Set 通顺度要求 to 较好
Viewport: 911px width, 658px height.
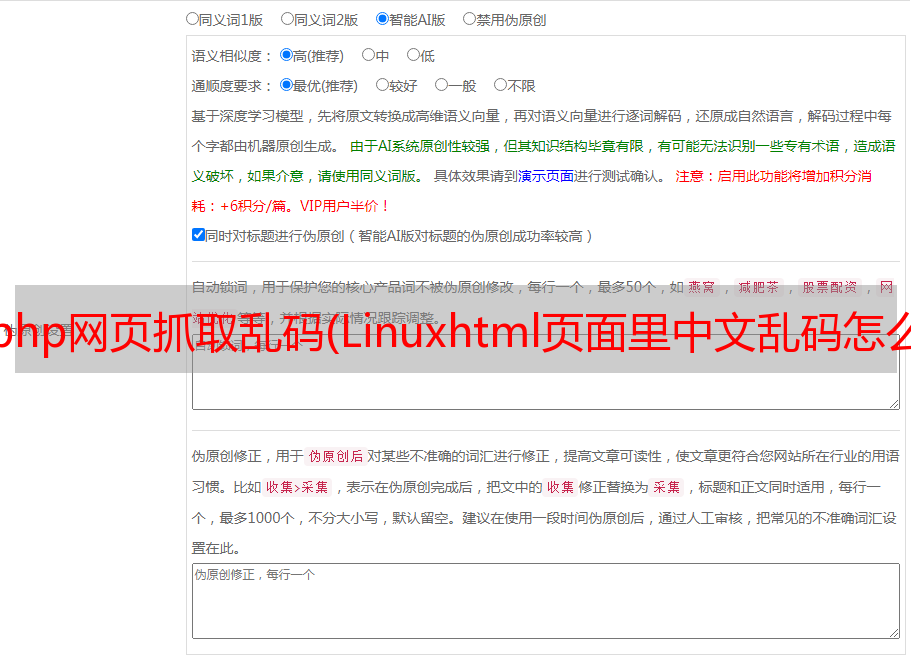382,85
